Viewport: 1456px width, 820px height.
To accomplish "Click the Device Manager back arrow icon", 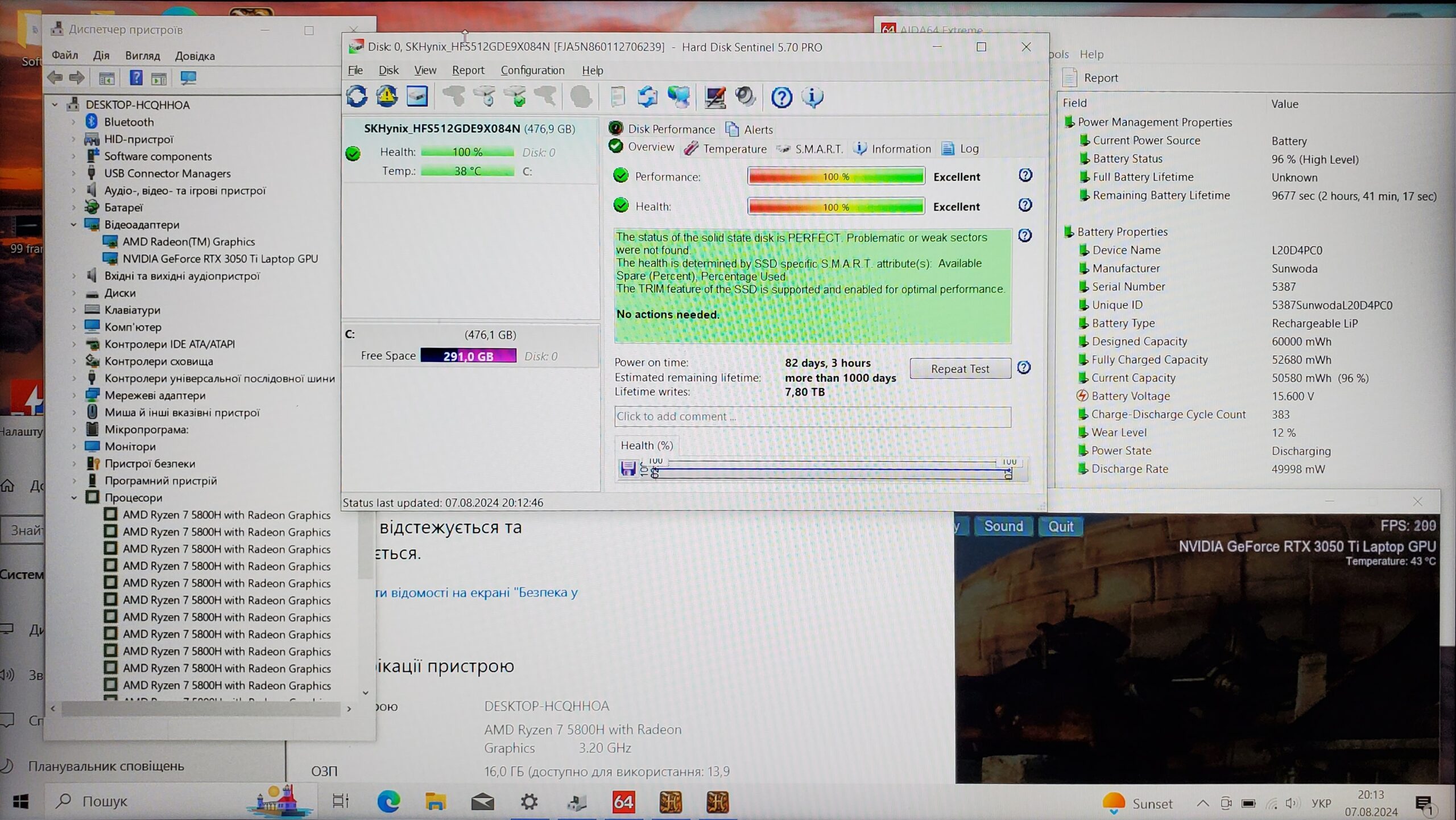I will pyautogui.click(x=55, y=78).
